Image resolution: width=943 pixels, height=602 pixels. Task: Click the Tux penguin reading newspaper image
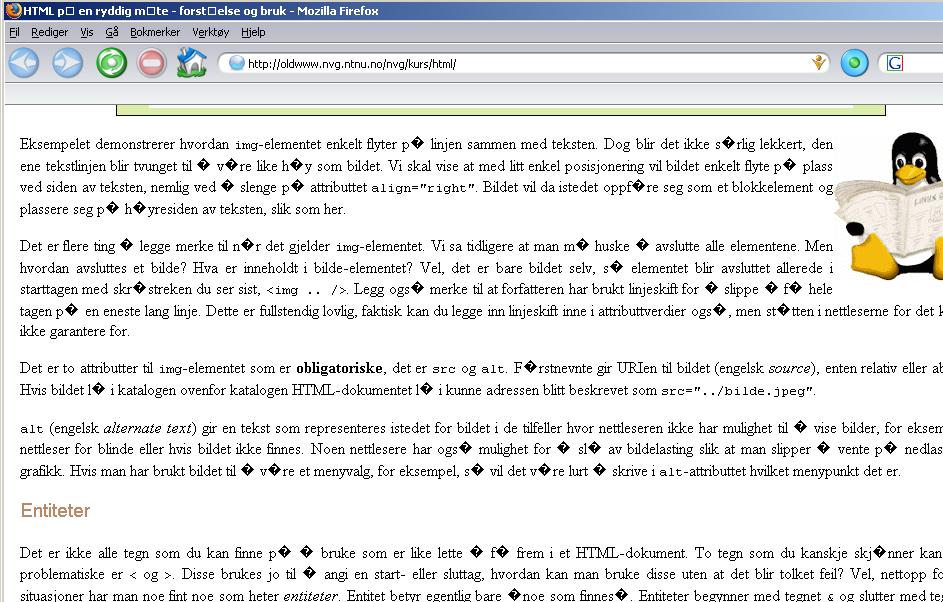[x=890, y=206]
